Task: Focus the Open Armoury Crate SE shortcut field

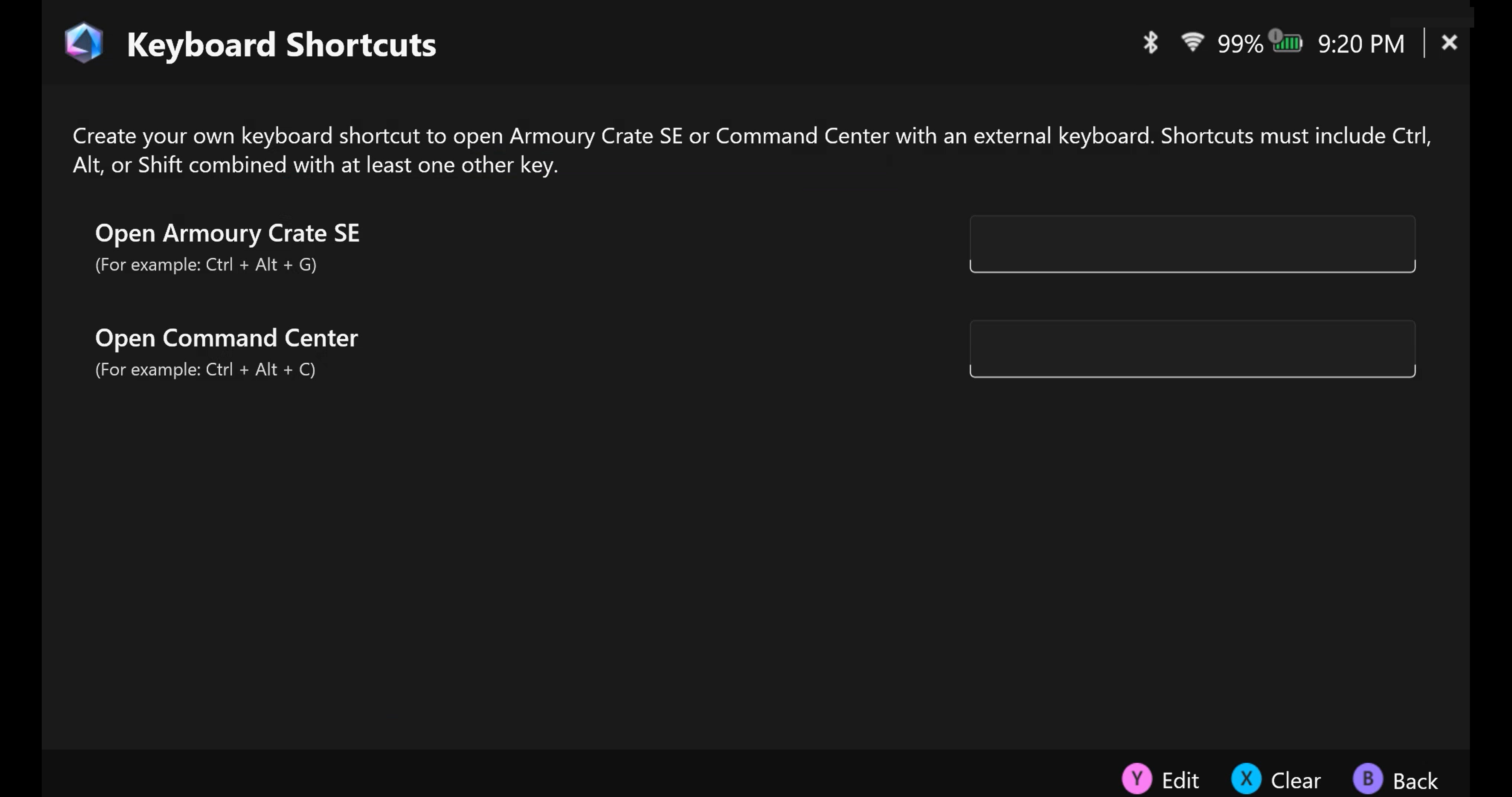Action: point(1192,244)
